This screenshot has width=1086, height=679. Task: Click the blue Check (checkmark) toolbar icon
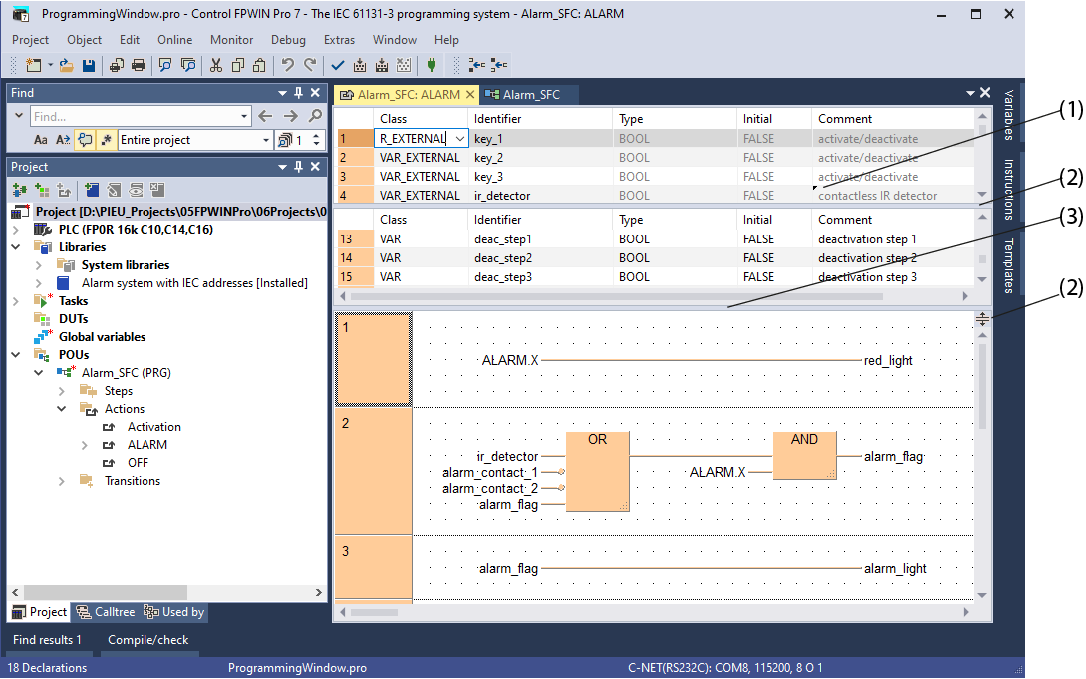click(x=337, y=65)
